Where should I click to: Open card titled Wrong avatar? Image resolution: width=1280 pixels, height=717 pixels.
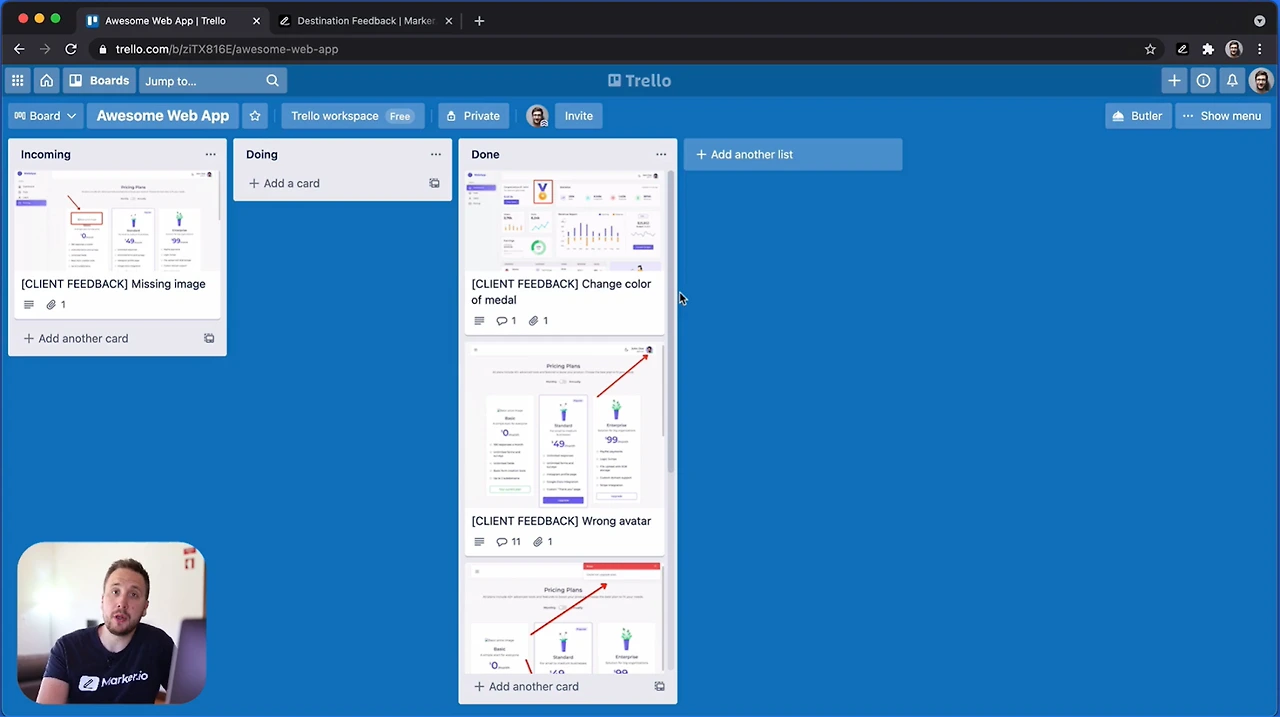pos(561,521)
